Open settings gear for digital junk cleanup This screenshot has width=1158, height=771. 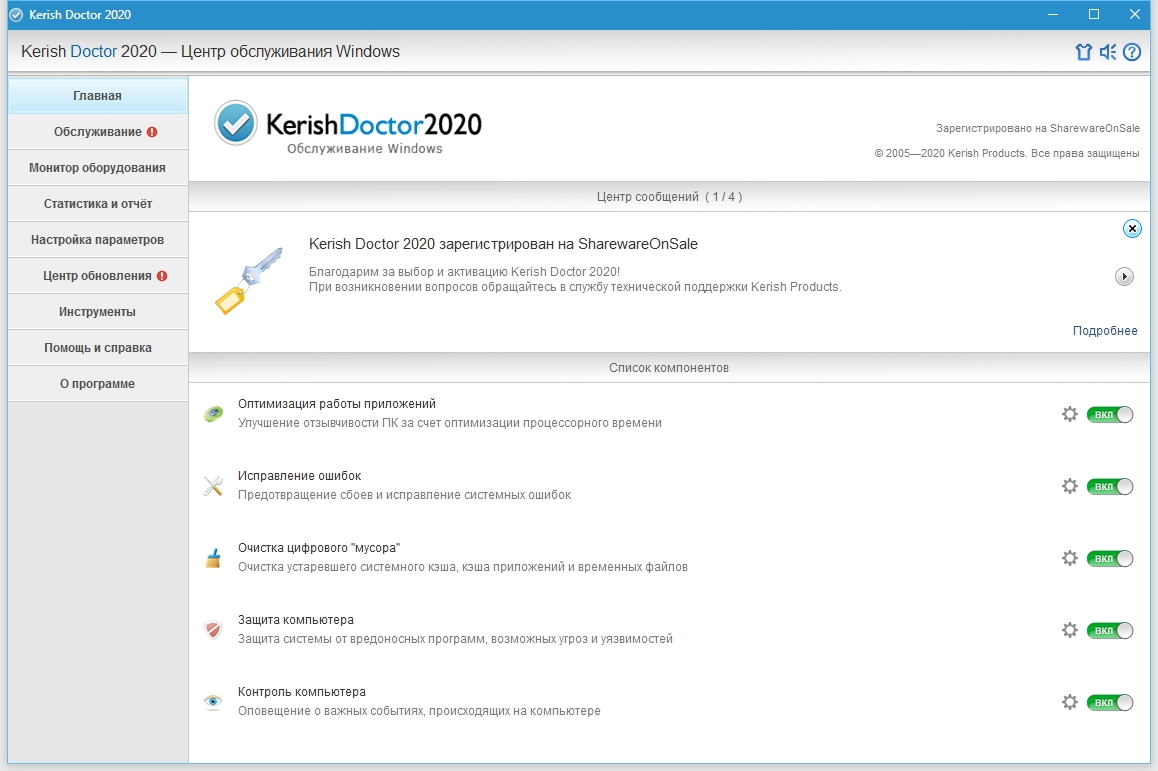[1069, 558]
